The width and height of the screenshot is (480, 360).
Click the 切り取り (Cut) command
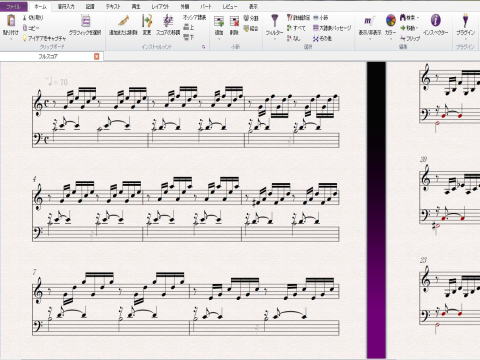(33, 18)
